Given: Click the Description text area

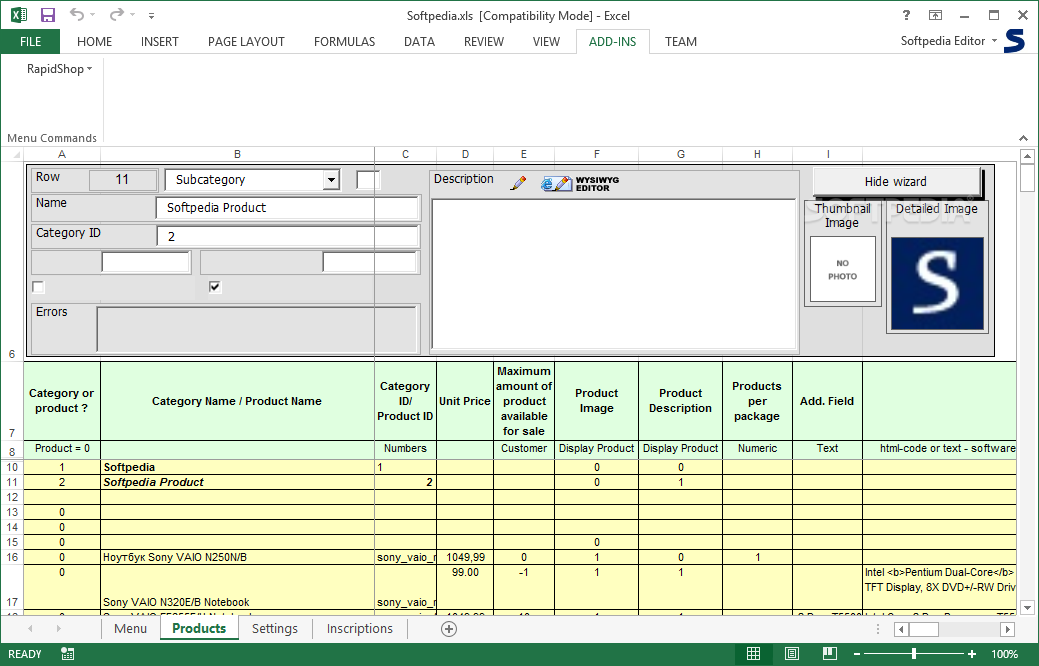Looking at the screenshot, I should point(614,274).
